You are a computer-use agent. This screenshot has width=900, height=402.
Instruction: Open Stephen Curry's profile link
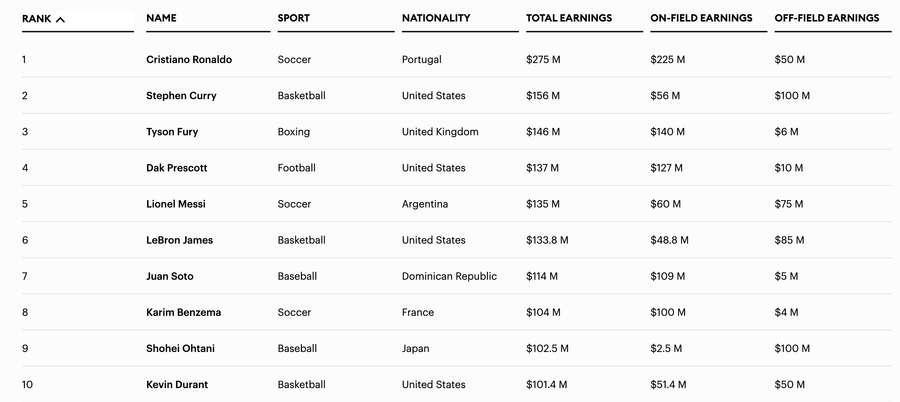[x=181, y=96]
